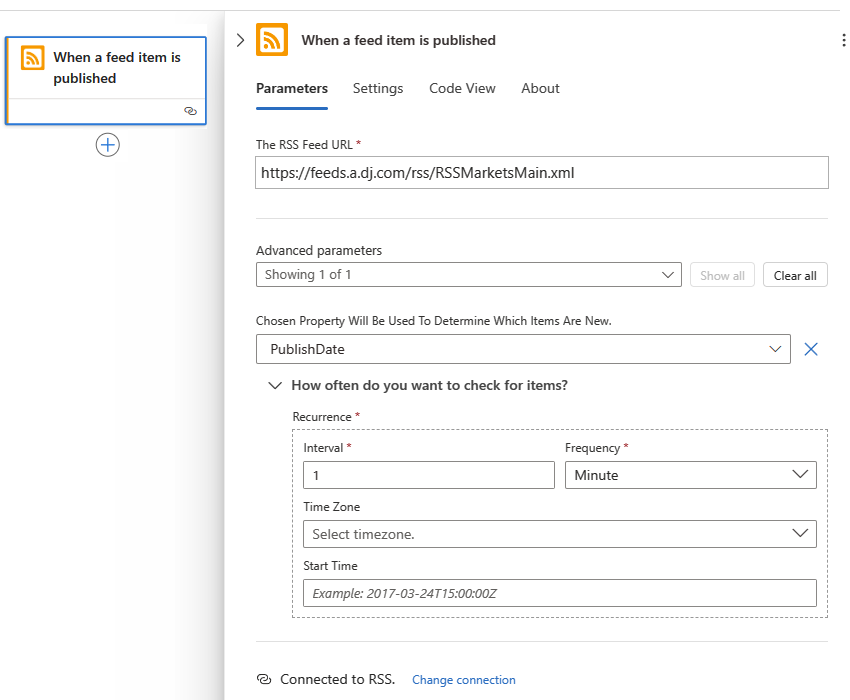Collapse the details panel using the chevron
Image resolution: width=850 pixels, height=700 pixels.
(240, 40)
